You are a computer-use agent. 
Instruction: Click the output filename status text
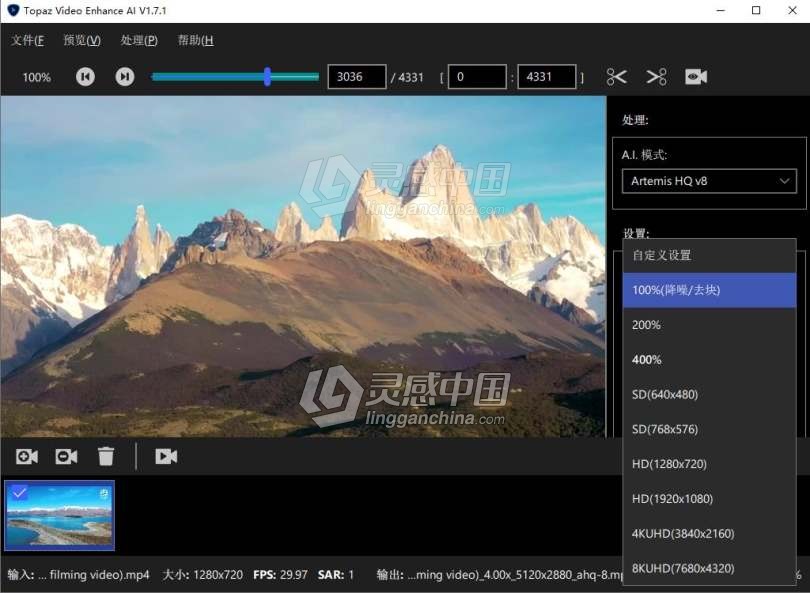500,575
